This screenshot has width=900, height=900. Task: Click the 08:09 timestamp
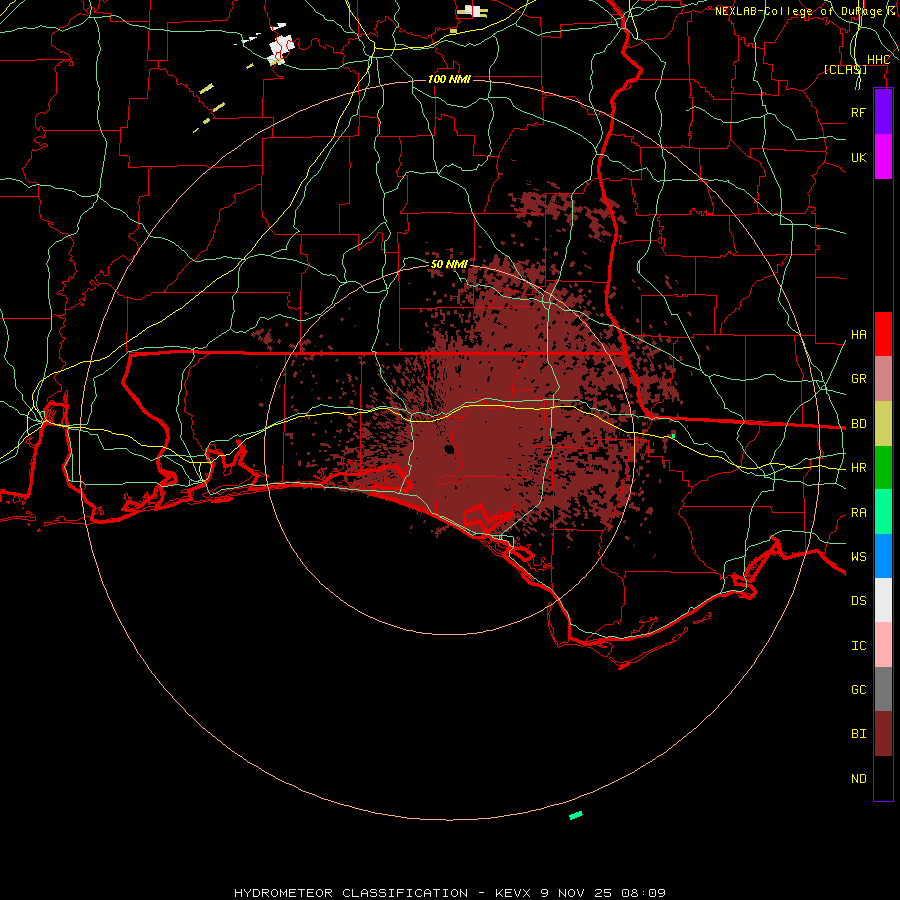643,893
